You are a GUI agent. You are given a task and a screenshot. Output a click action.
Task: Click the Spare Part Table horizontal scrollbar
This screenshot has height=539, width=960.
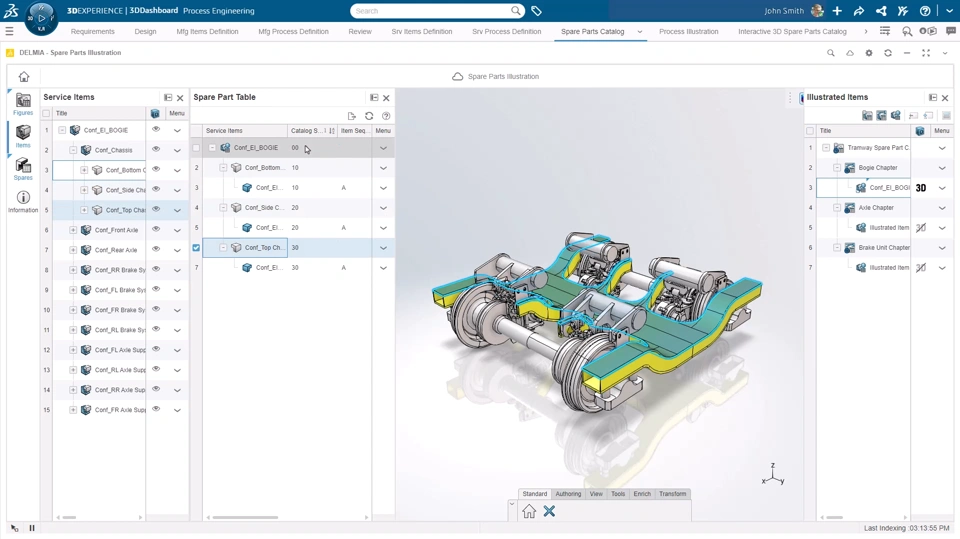tap(245, 518)
